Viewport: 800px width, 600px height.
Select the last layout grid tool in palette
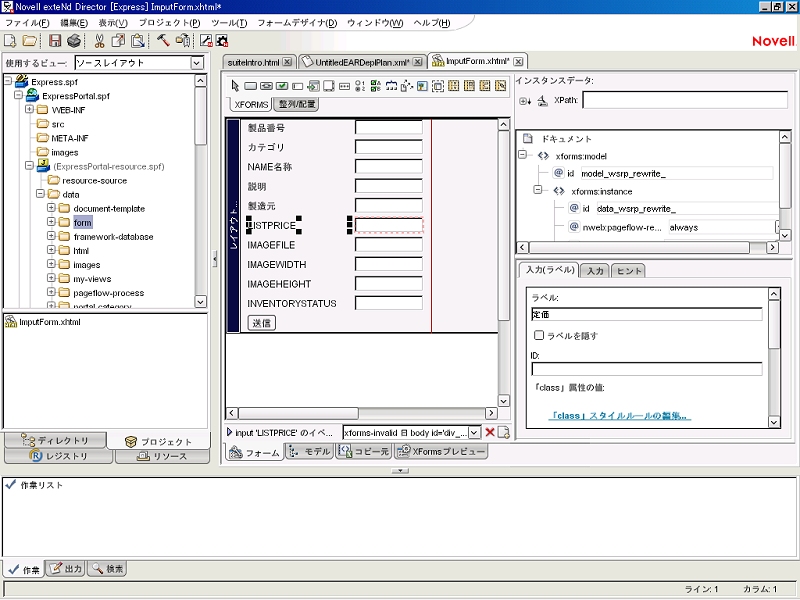click(501, 86)
